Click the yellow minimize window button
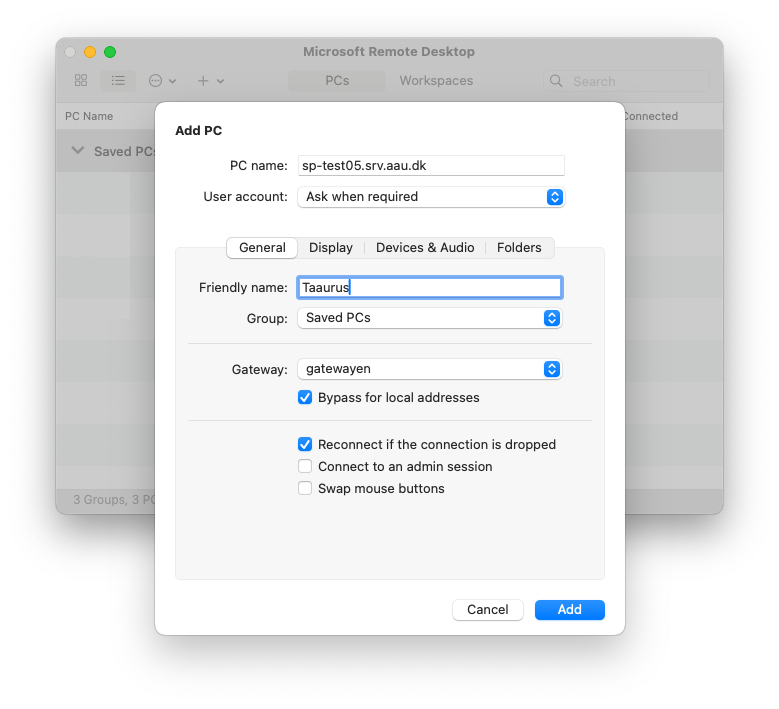 90,52
